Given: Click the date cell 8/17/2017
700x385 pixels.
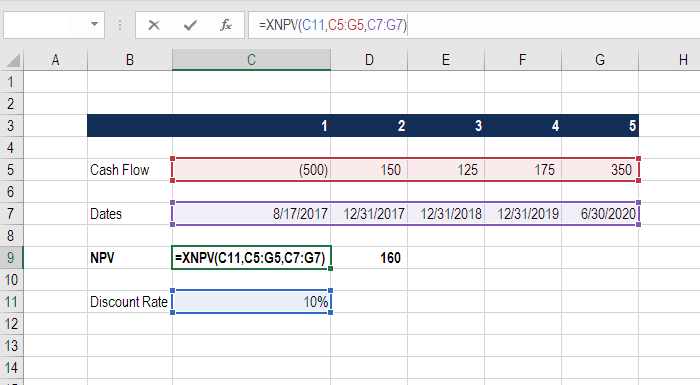Looking at the screenshot, I should 251,213.
